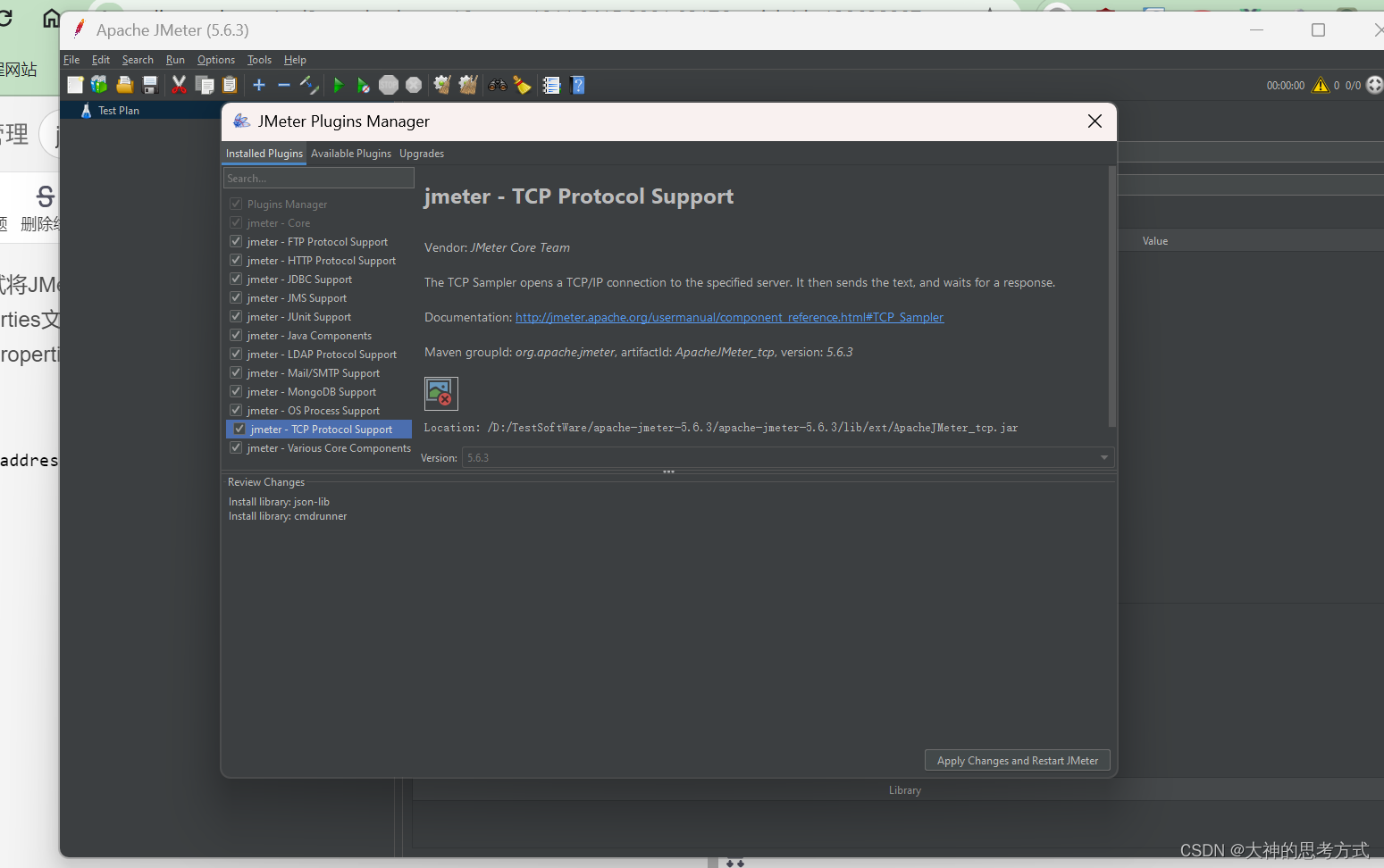Image resolution: width=1384 pixels, height=868 pixels.
Task: Click the plugin screenshot image icon
Action: coord(441,394)
